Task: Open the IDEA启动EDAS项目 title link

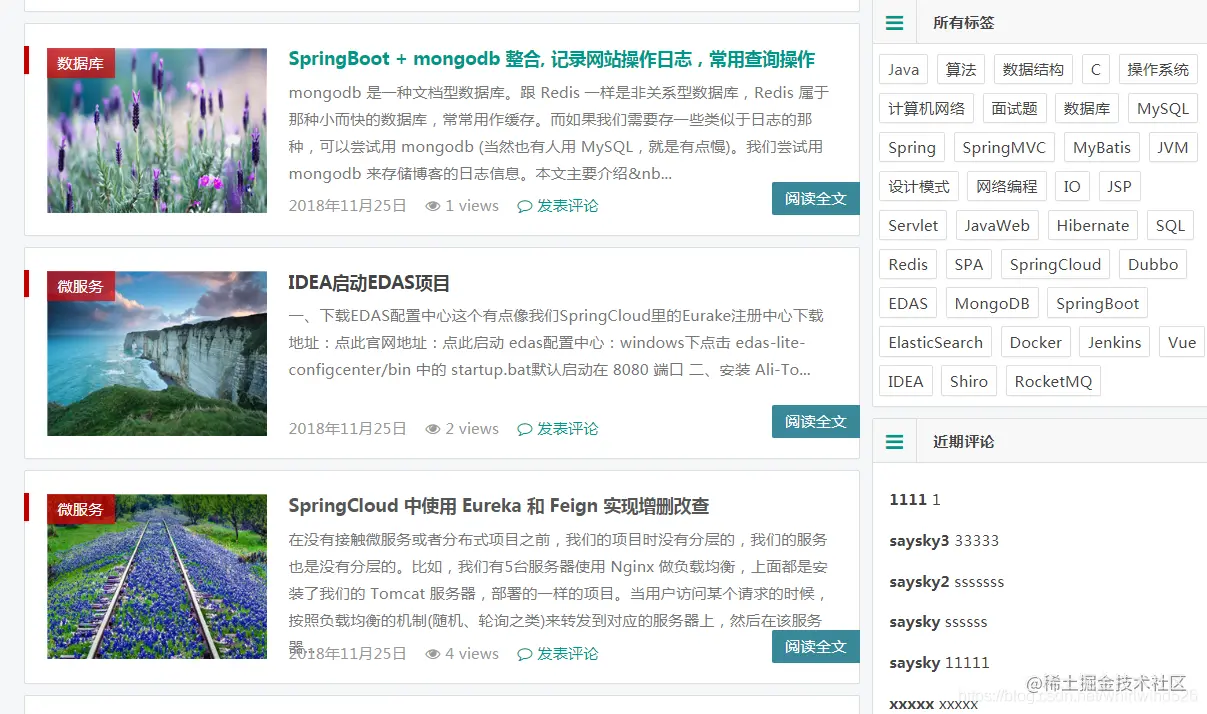Action: point(370,283)
